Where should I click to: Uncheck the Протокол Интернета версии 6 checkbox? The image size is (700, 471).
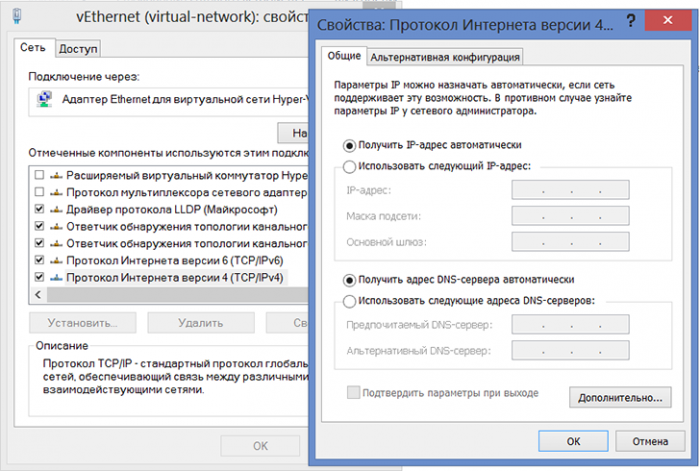[39, 260]
